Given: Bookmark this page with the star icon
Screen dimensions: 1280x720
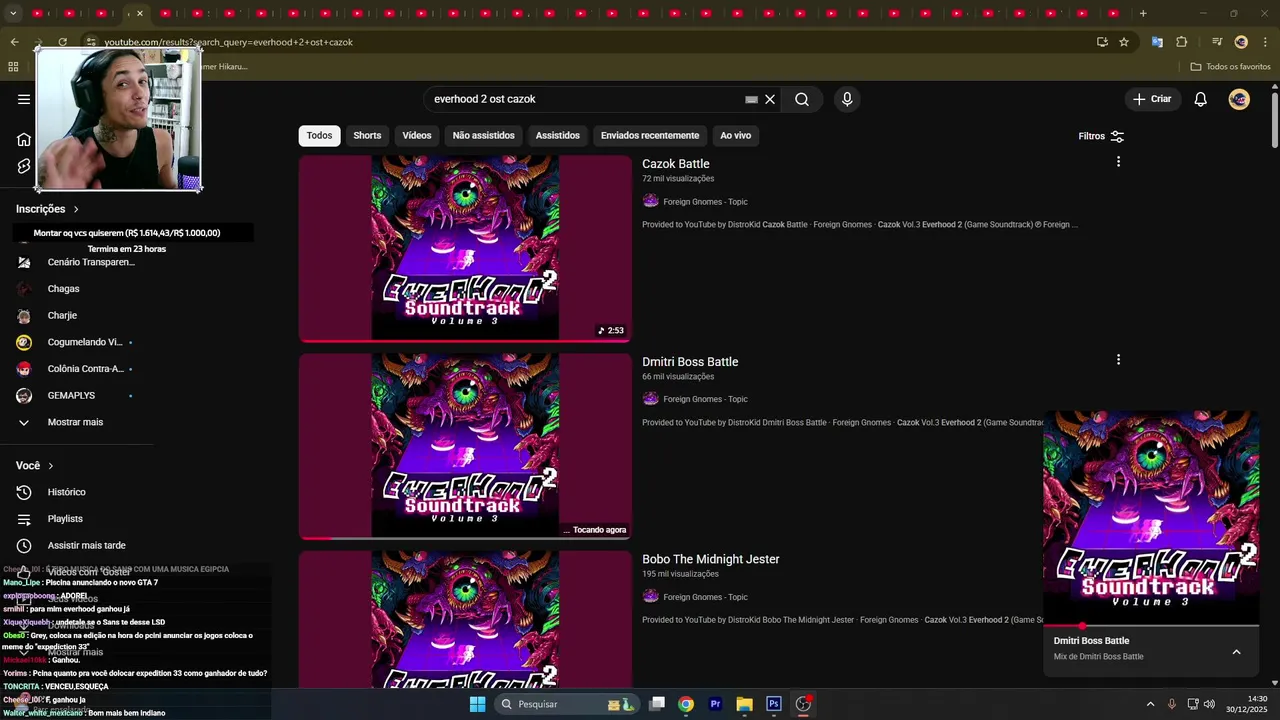Looking at the screenshot, I should pyautogui.click(x=1124, y=42).
